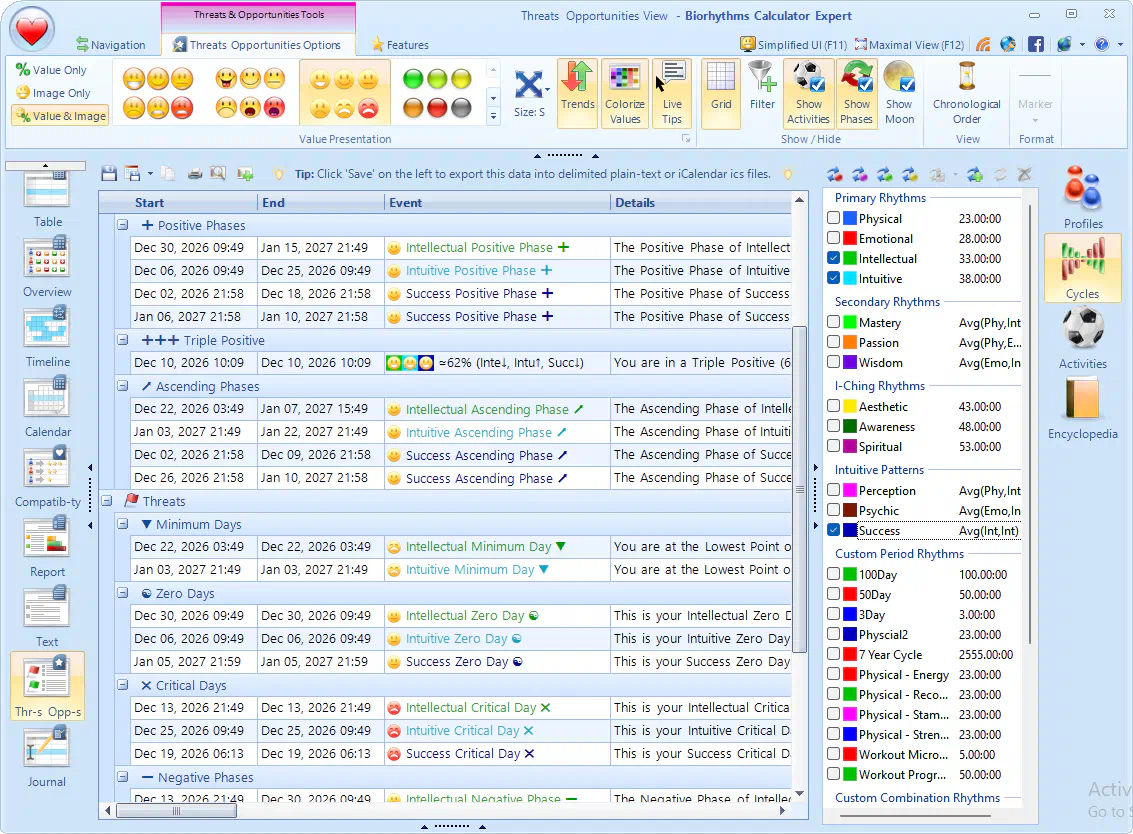Screen dimensions: 1133x834
Task: Collapse the Critical Days group
Action: 123,685
